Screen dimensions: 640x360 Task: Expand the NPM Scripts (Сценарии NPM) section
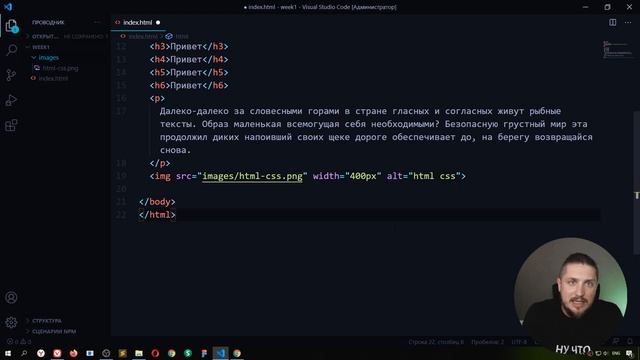(53, 331)
